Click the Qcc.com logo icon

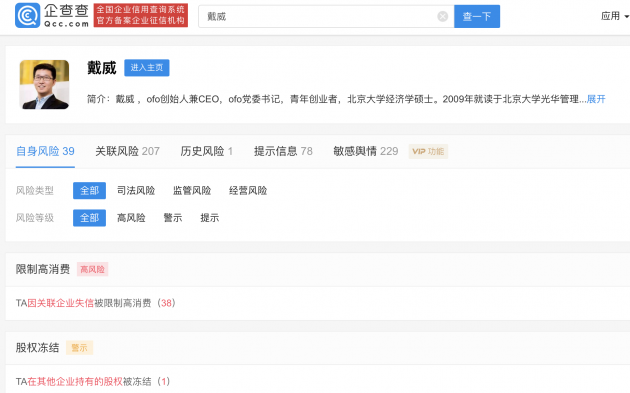(x=27, y=15)
